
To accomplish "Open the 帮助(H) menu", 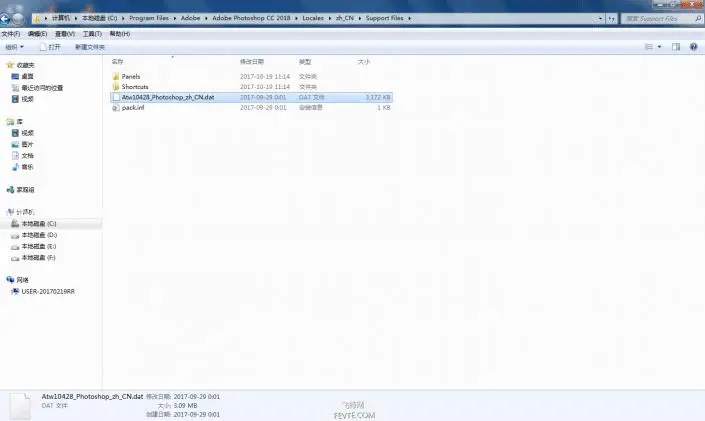I will 120,34.
